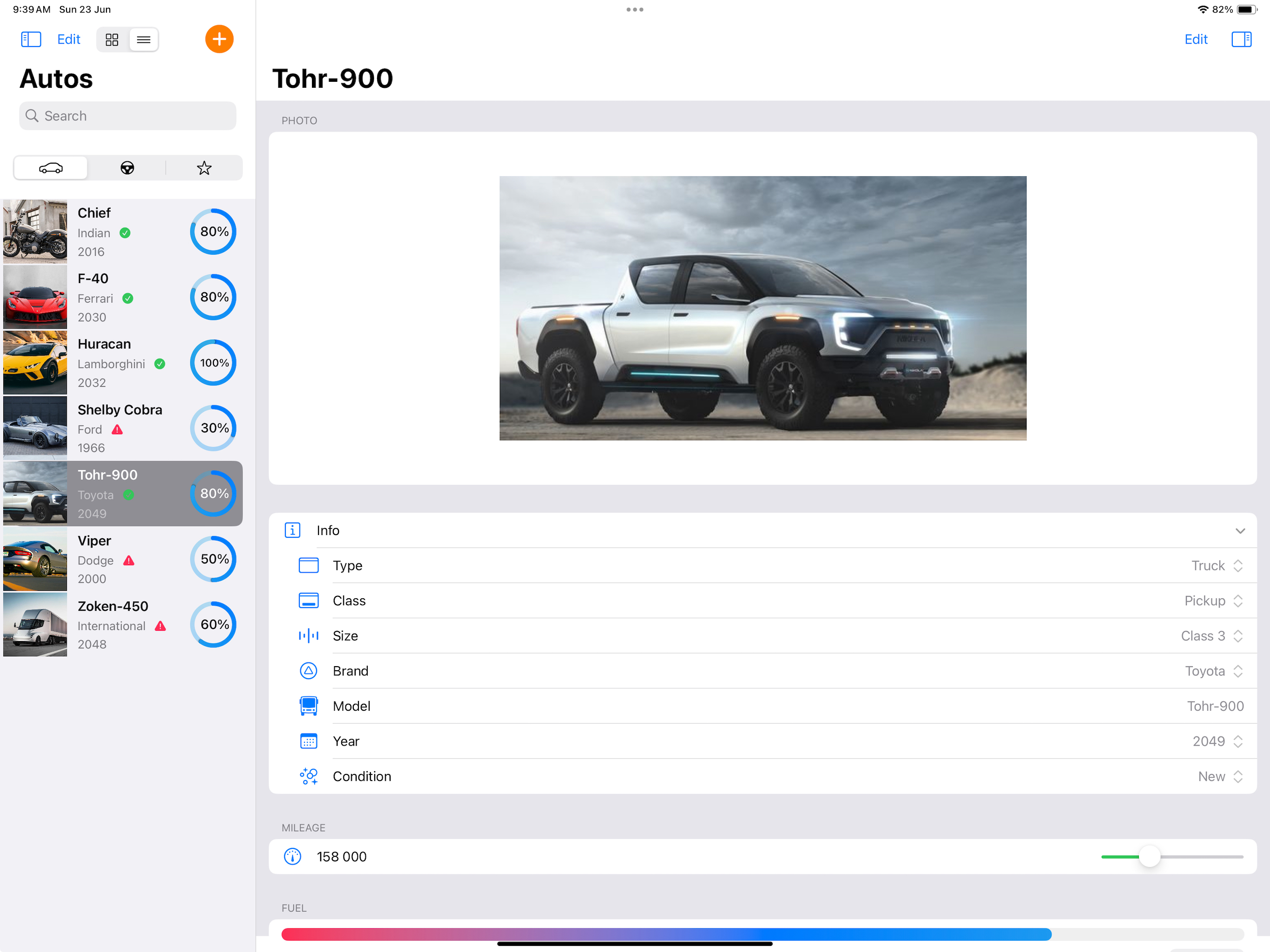Open the multitasking three-dots menu
1270x952 pixels.
click(x=635, y=10)
